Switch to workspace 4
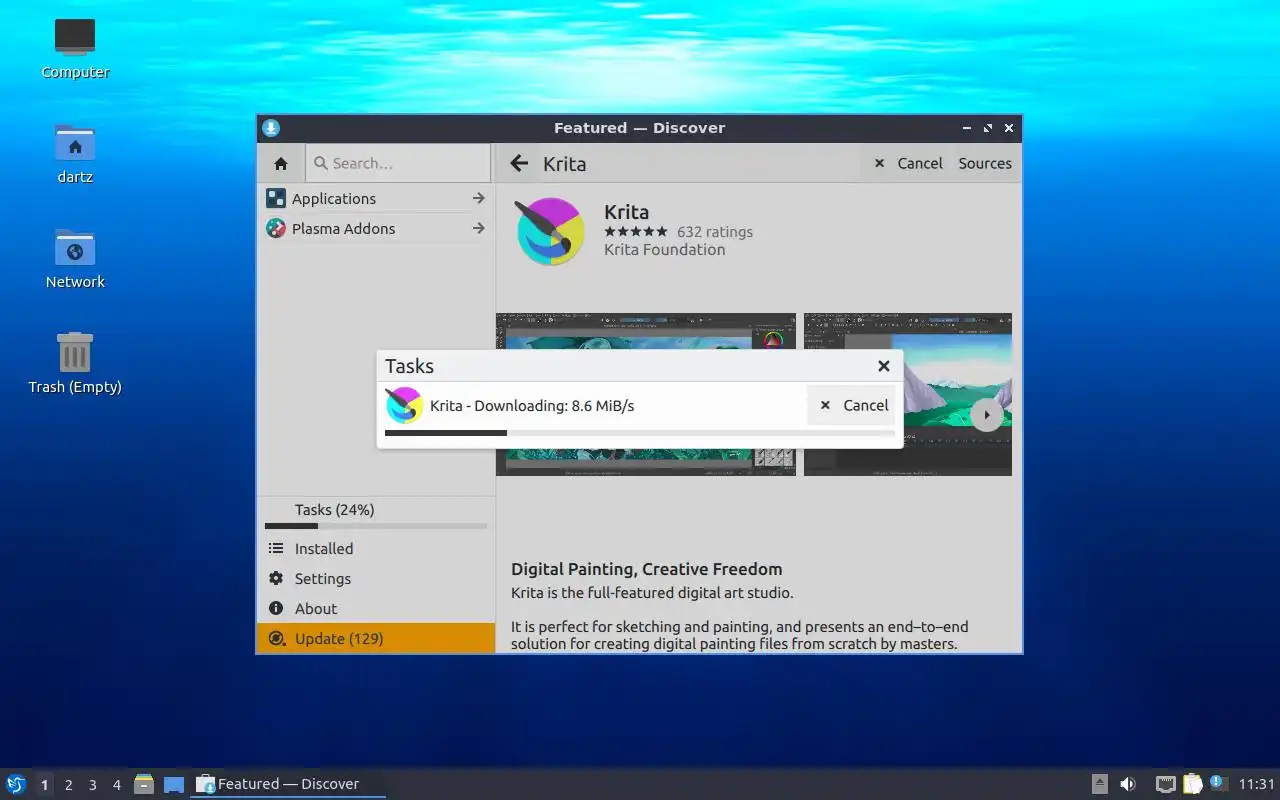The width and height of the screenshot is (1280, 800). point(116,785)
